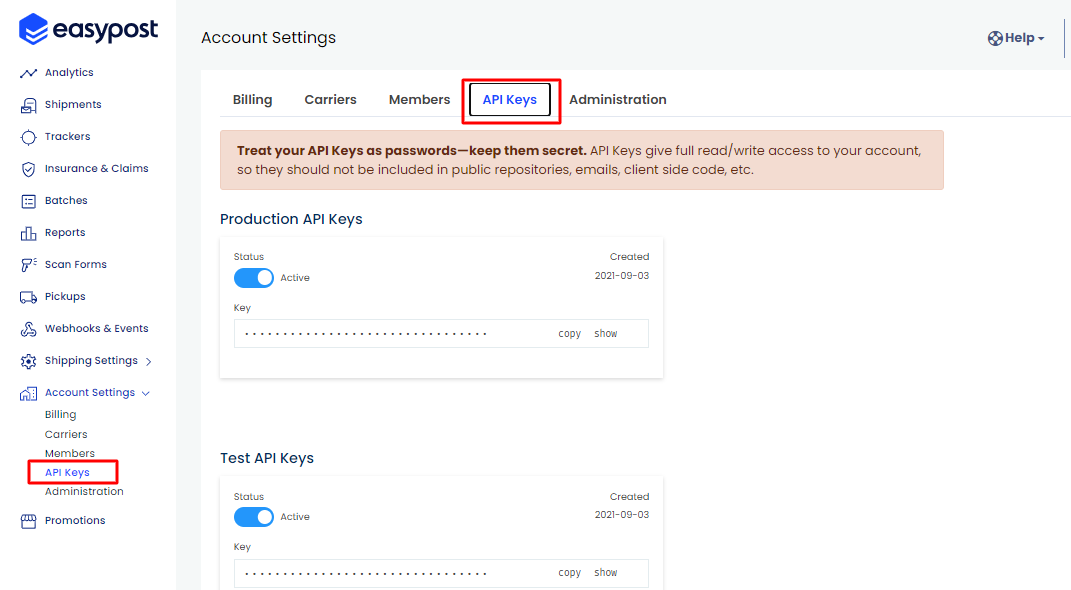Open Reports in the sidebar

coord(65,233)
